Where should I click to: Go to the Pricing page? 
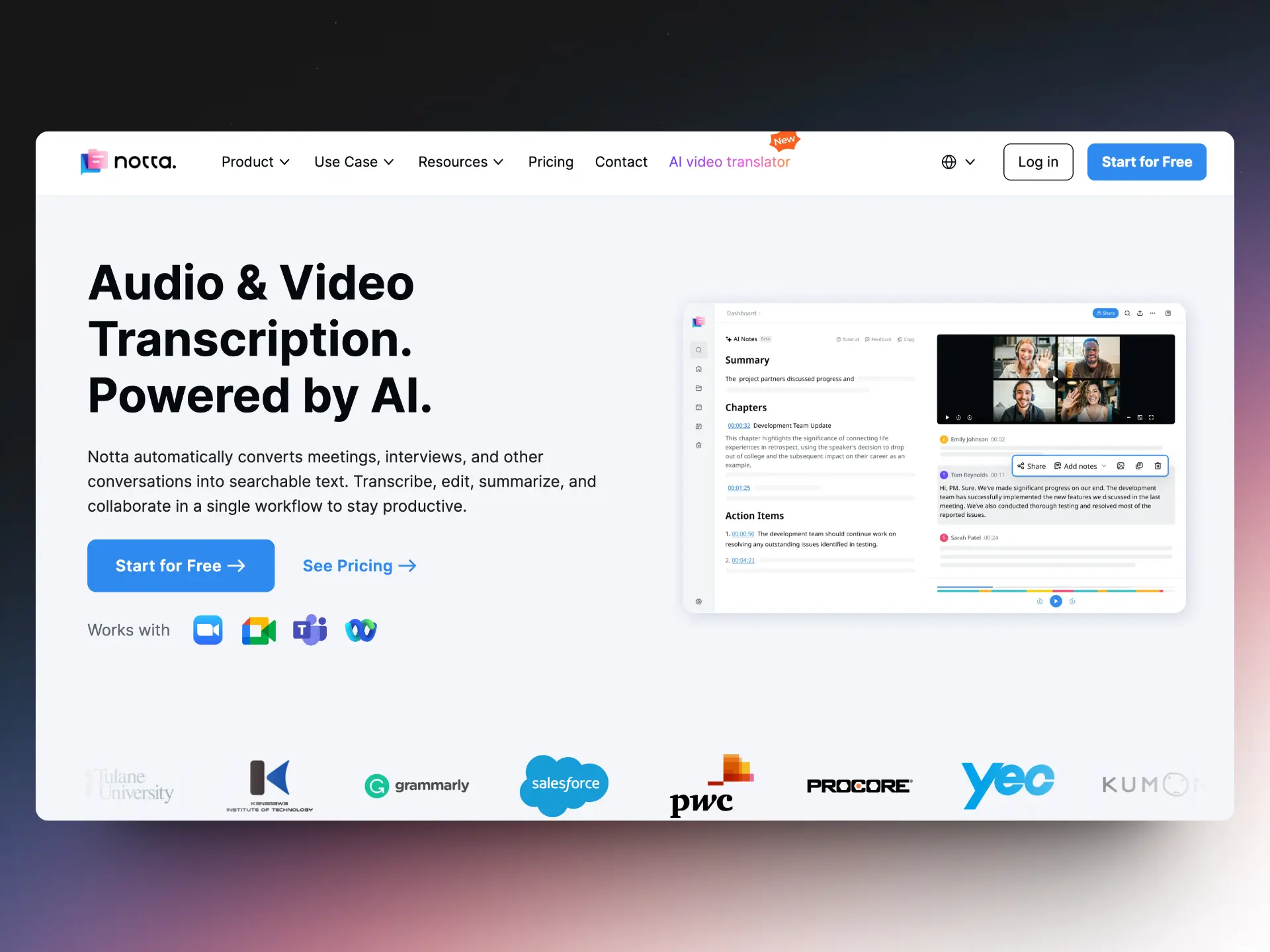click(550, 162)
